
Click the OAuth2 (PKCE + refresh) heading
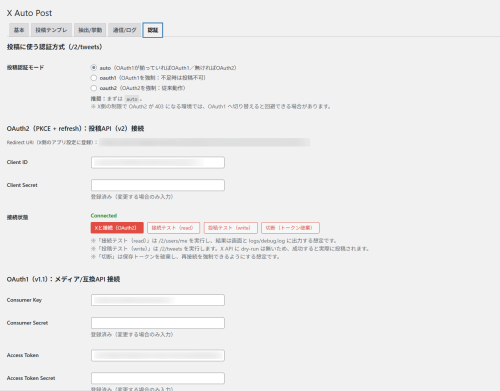(x=75, y=128)
